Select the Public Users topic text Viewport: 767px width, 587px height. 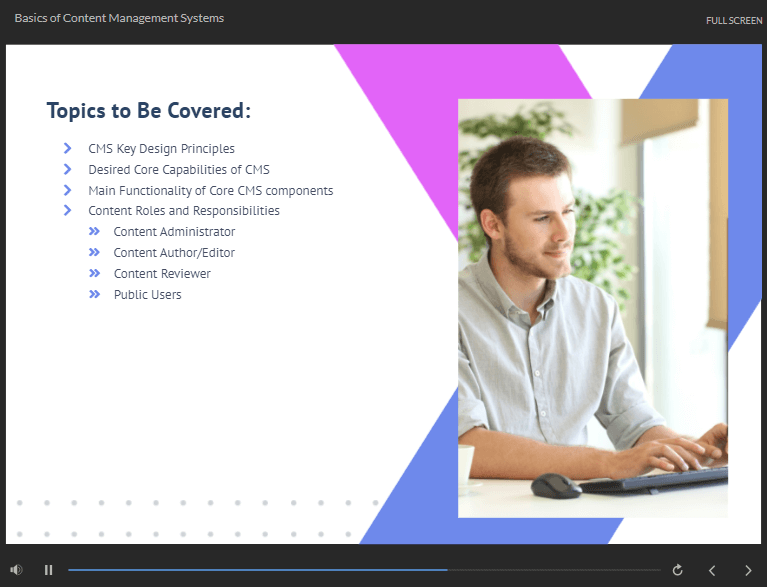[148, 294]
